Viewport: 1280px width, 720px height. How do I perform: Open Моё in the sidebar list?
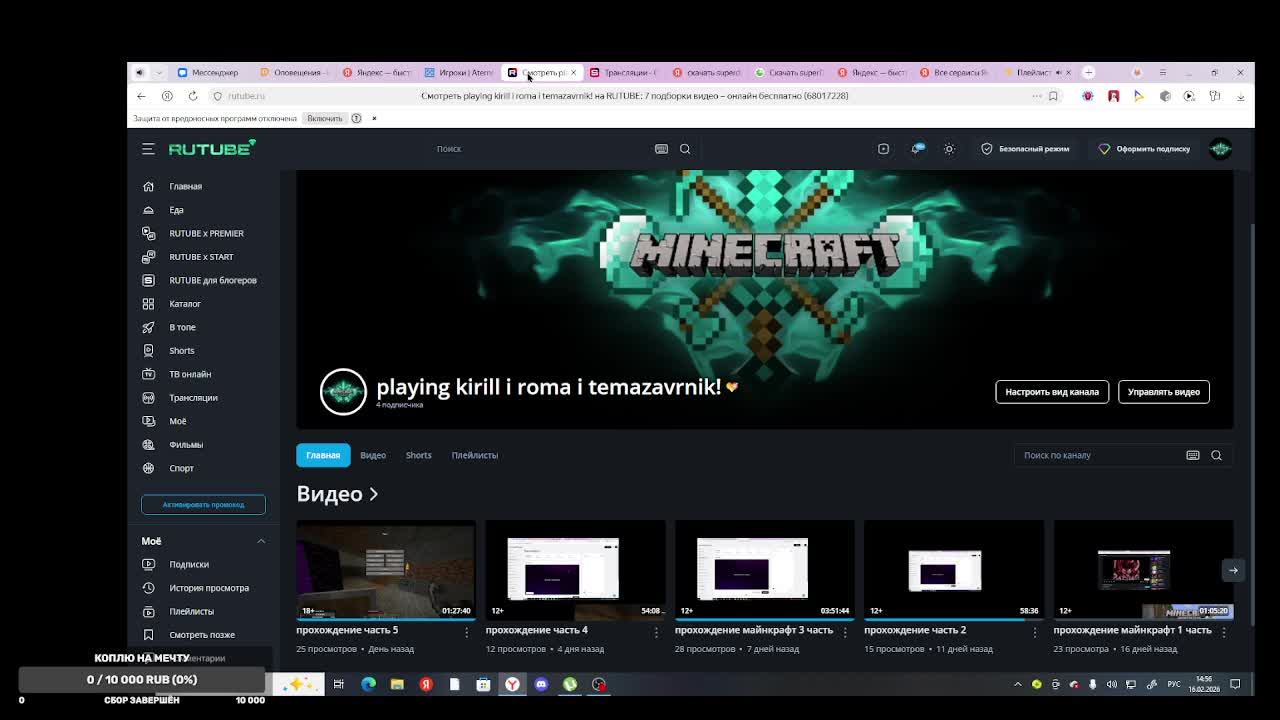[x=177, y=421]
